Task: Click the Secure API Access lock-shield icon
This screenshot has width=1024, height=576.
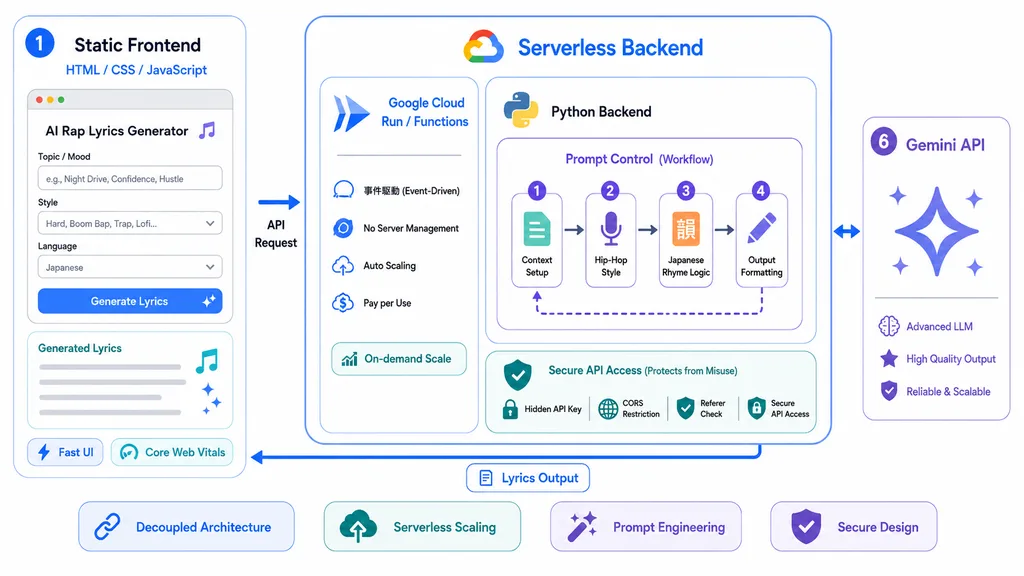Action: [x=756, y=408]
